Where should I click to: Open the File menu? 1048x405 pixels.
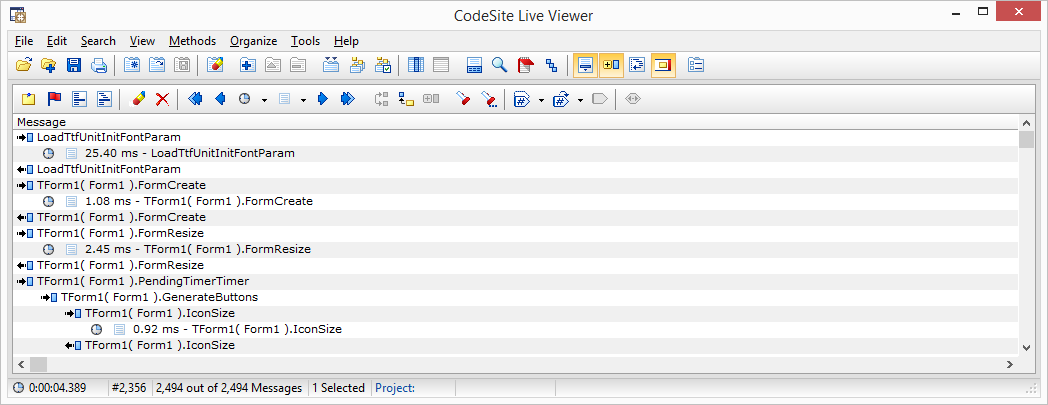(x=24, y=41)
